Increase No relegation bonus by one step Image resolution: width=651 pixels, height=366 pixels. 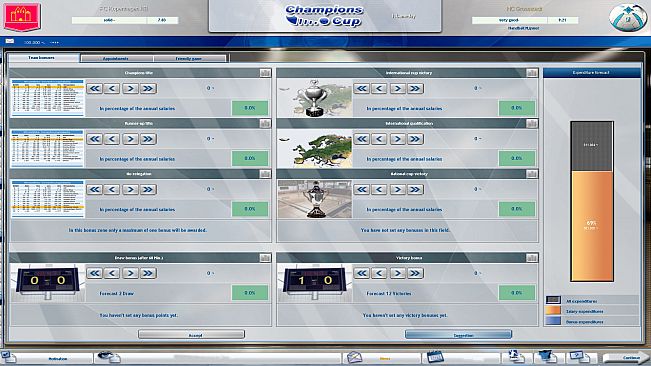tap(130, 190)
